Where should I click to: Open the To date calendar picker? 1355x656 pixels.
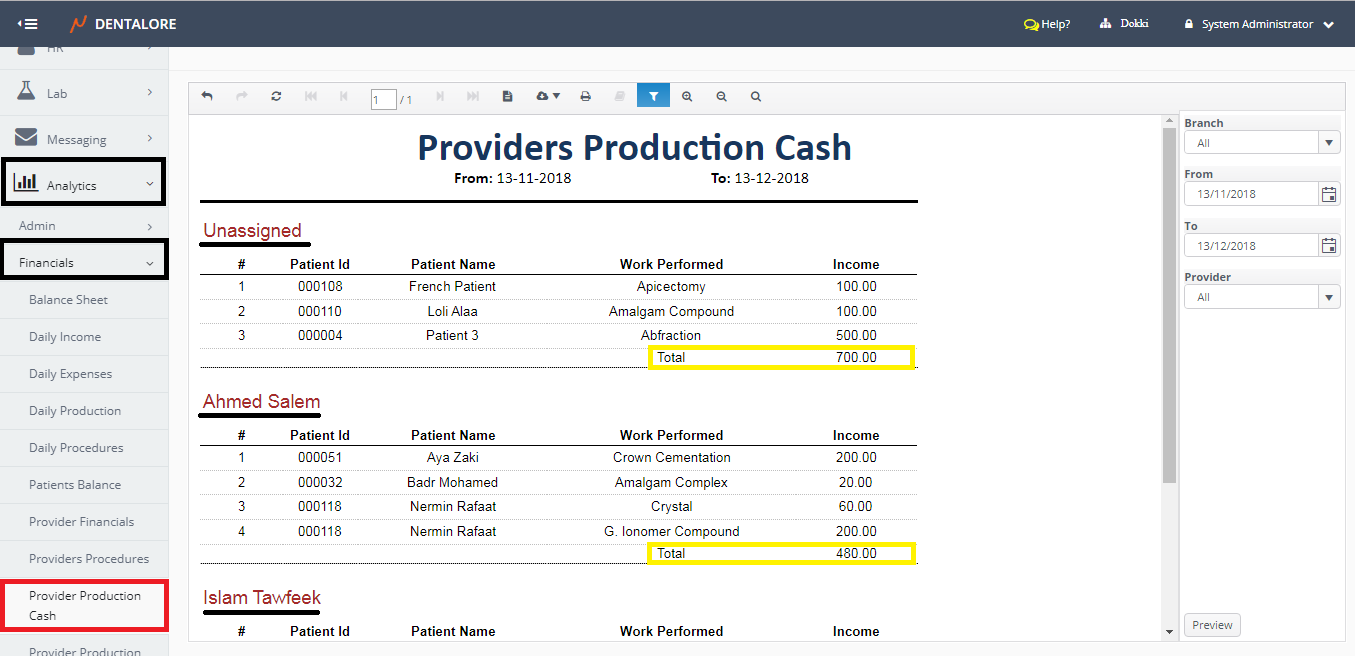tap(1329, 246)
